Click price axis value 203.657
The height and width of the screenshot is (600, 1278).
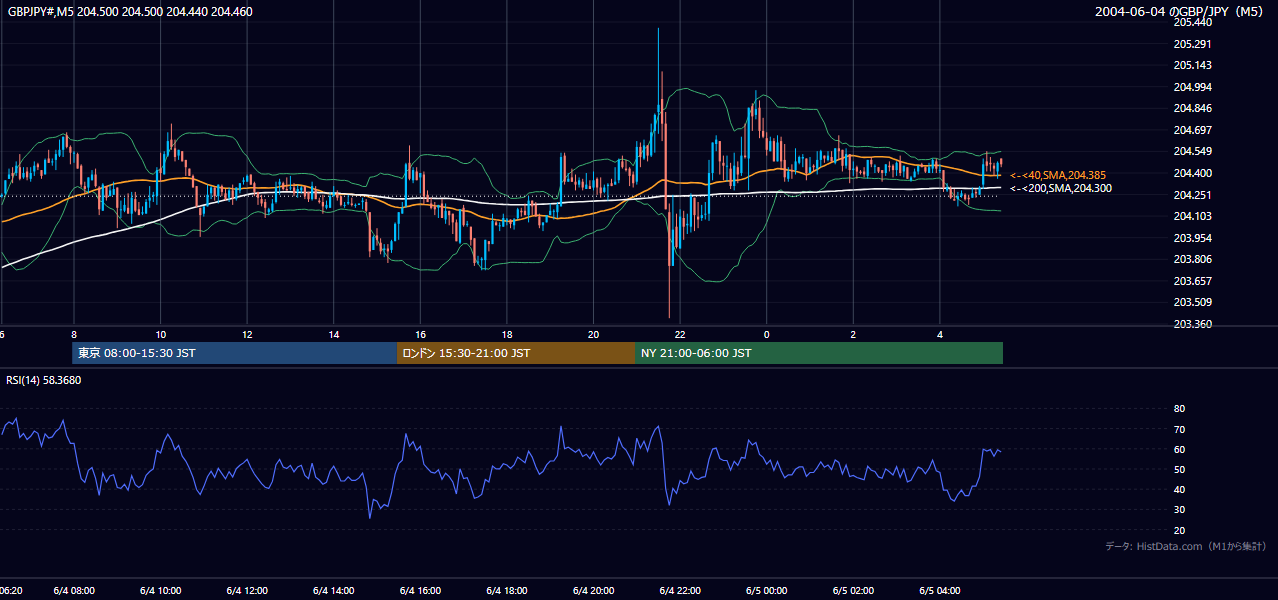tap(1193, 281)
